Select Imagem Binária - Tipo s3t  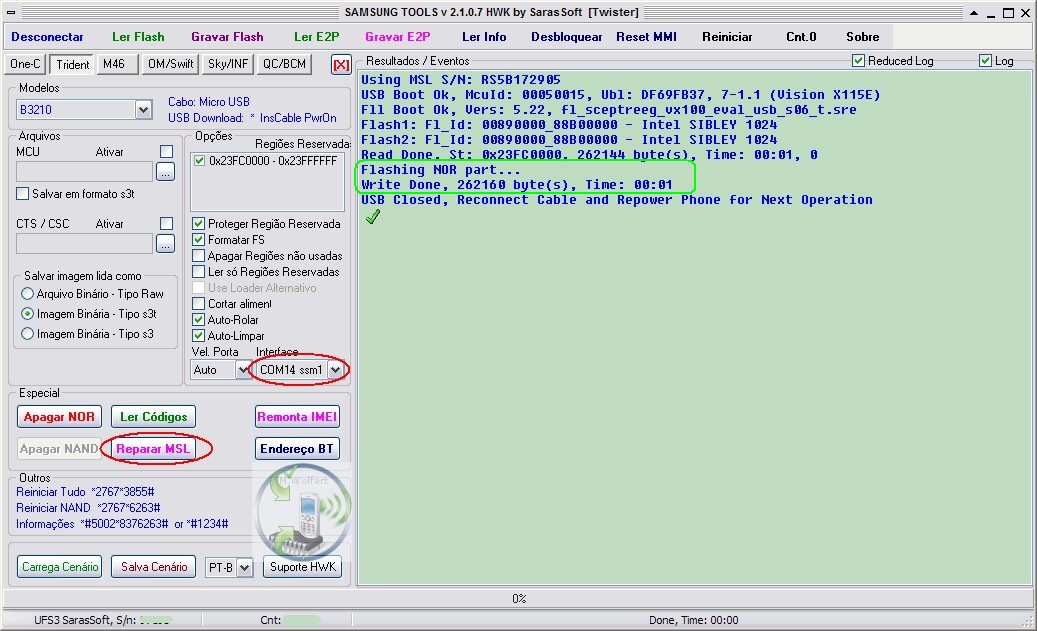(27, 314)
